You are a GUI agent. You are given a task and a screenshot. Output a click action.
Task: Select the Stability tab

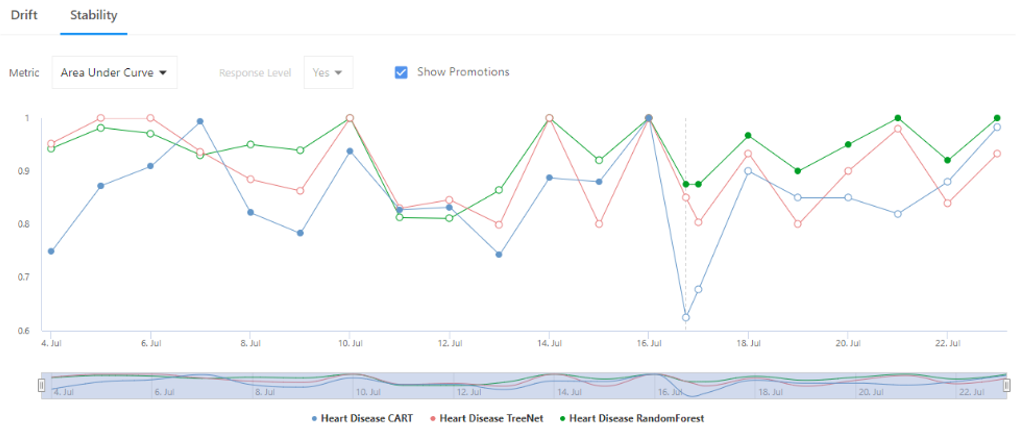click(x=93, y=15)
